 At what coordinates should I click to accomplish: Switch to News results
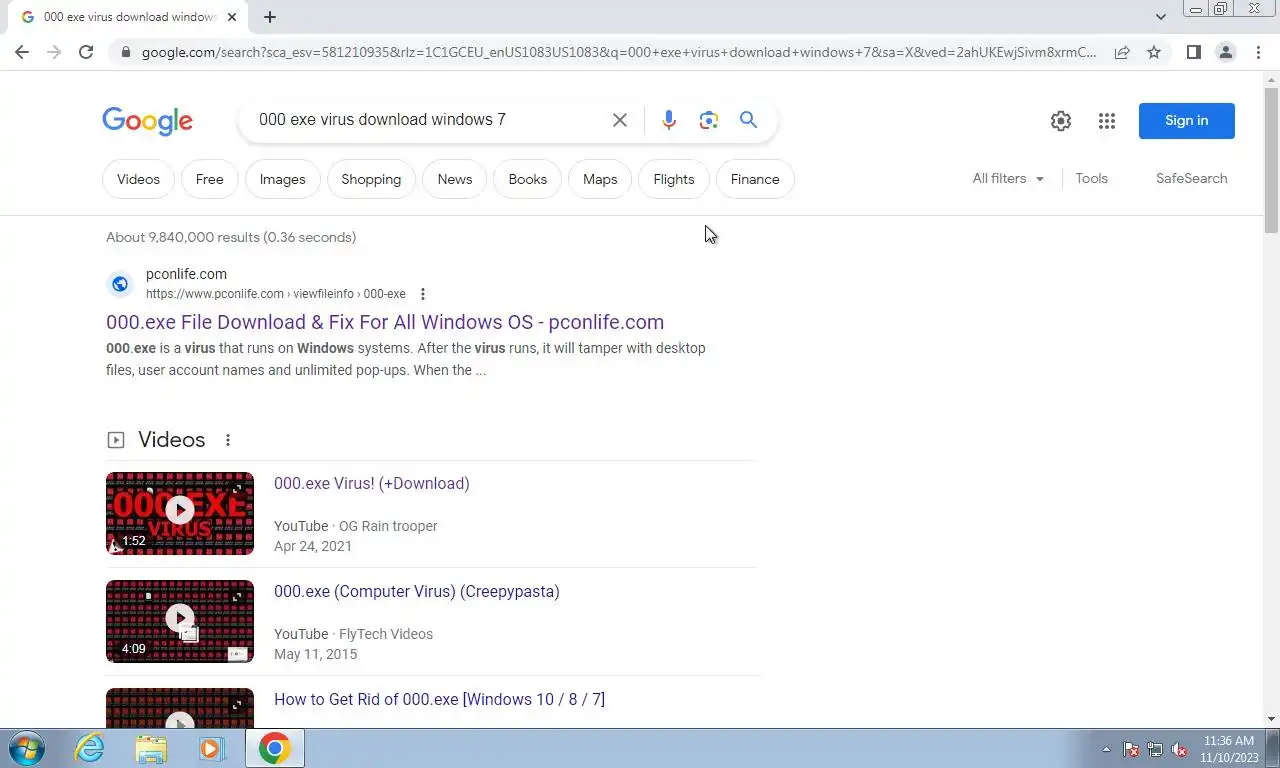[x=455, y=179]
